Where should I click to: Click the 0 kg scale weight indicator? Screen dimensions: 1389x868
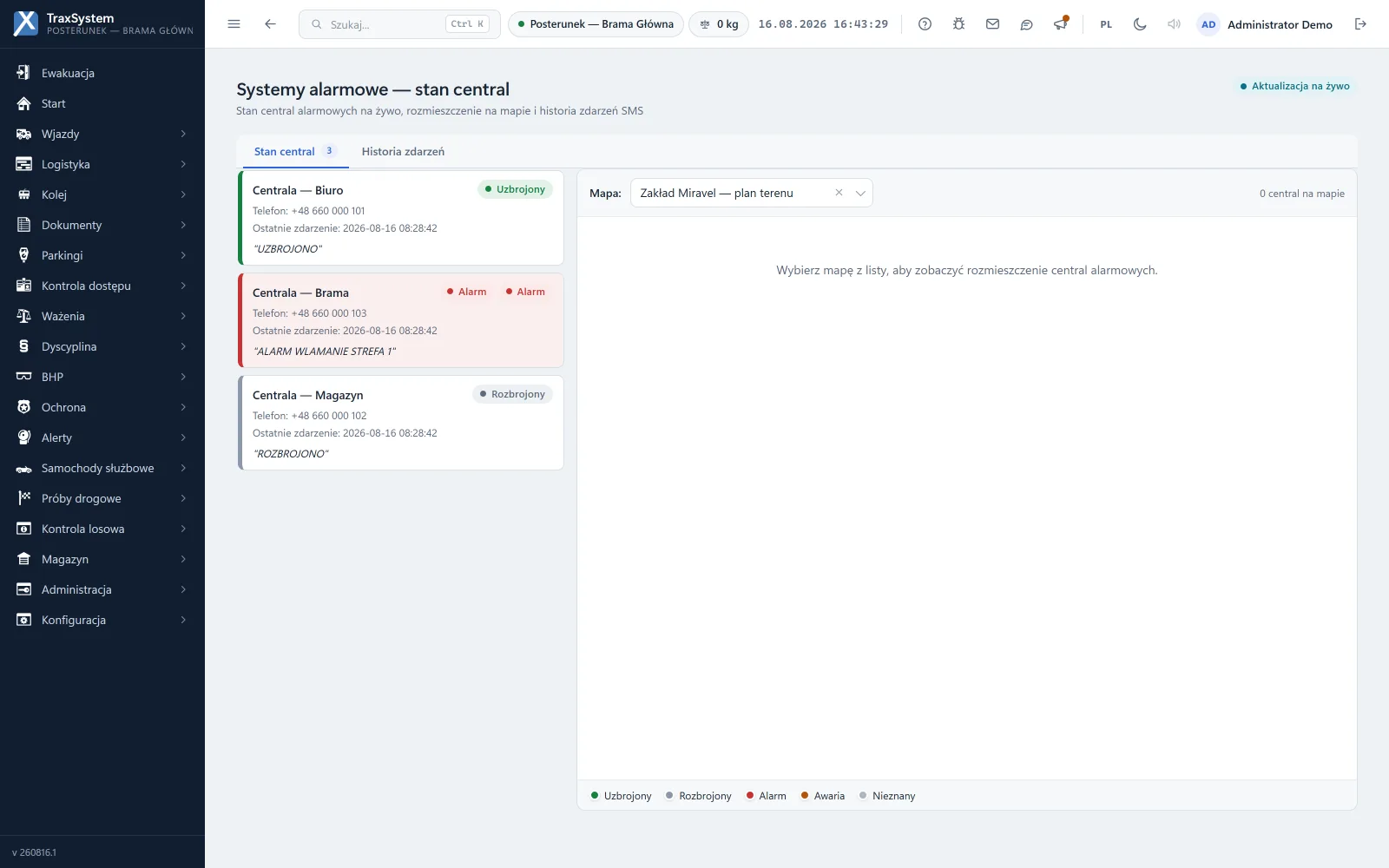pyautogui.click(x=719, y=24)
